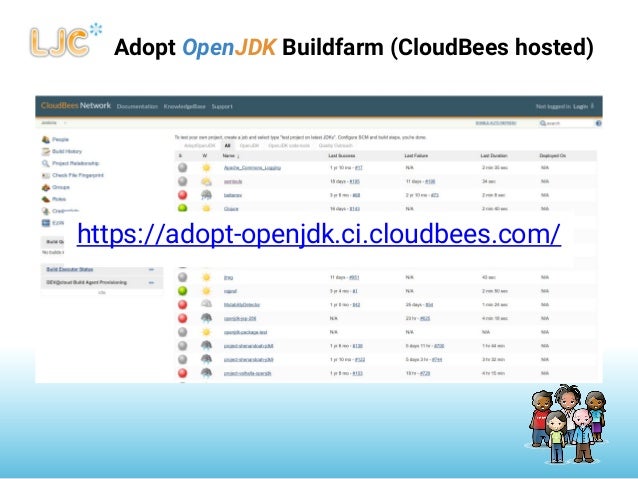Image resolution: width=638 pixels, height=479 pixels.
Task: Switch to the Quality Outreach tab
Action: [336, 145]
